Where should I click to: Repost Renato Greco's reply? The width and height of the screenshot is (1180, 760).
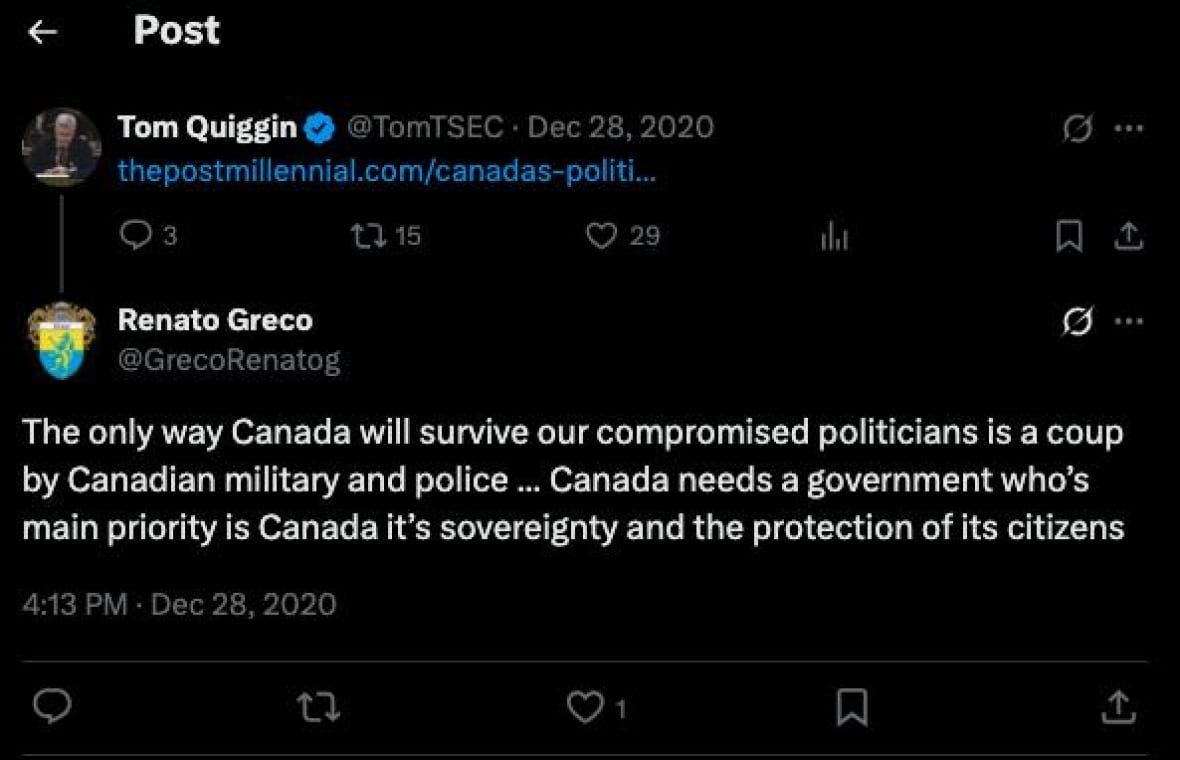[318, 708]
